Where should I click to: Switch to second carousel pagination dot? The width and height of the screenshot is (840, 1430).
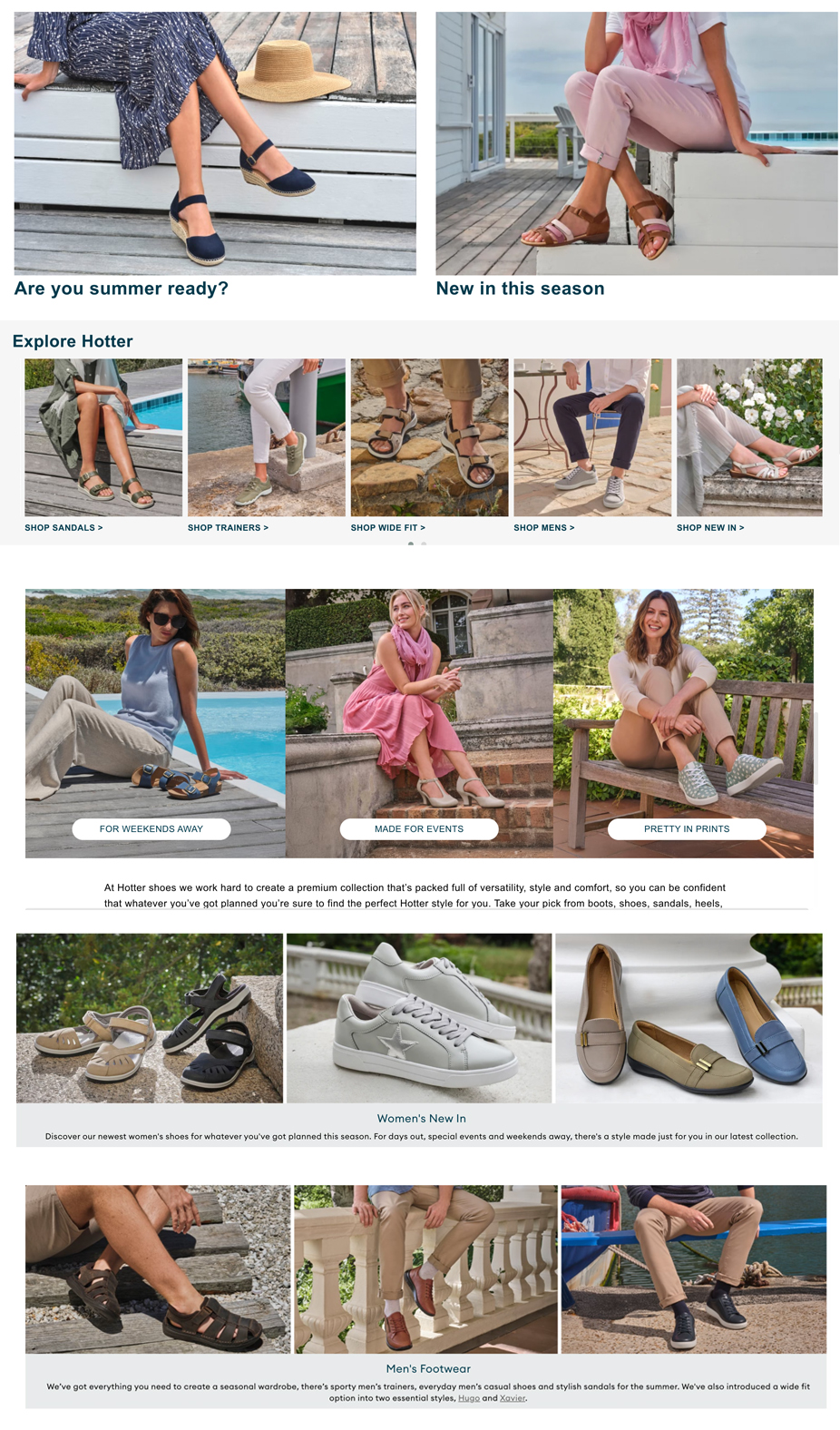click(424, 544)
